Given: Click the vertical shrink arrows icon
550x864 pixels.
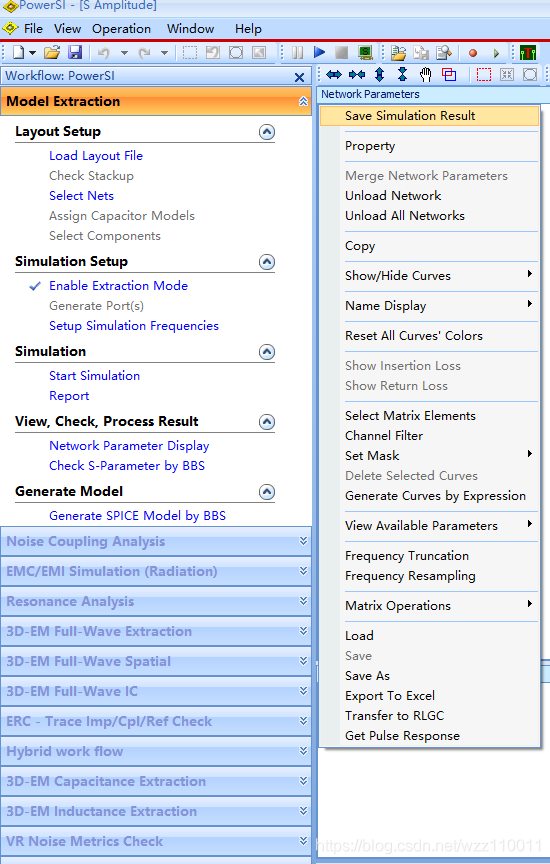Looking at the screenshot, I should [x=402, y=74].
